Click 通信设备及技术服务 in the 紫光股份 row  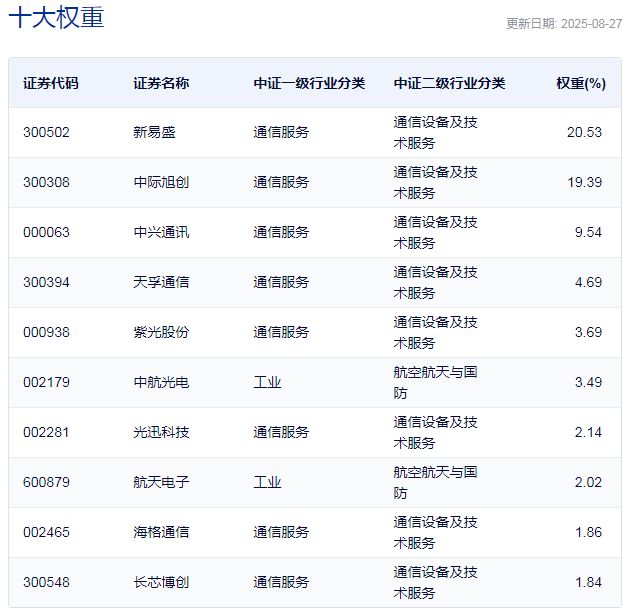435,332
